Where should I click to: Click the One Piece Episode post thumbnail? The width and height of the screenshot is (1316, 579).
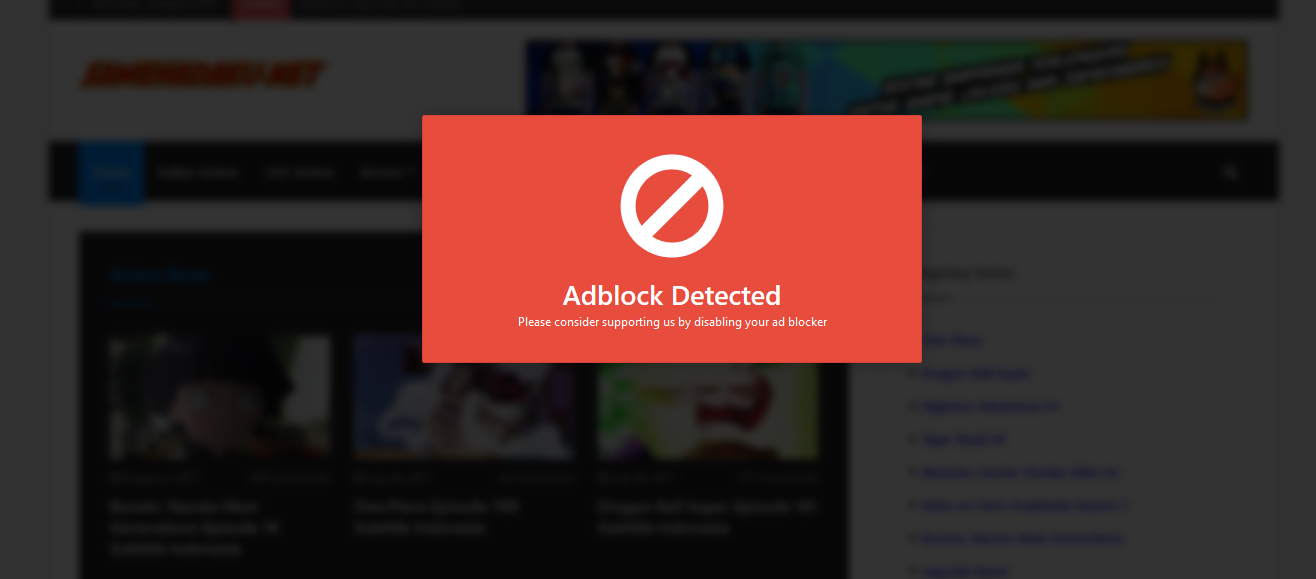click(x=463, y=397)
